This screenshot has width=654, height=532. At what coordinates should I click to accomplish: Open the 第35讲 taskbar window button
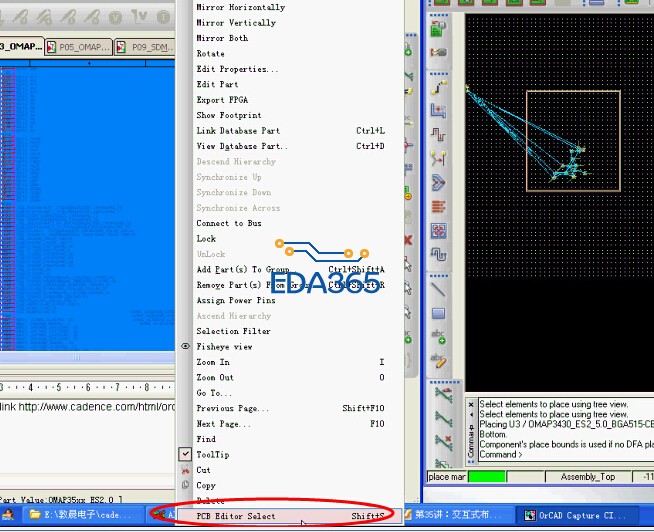click(458, 515)
